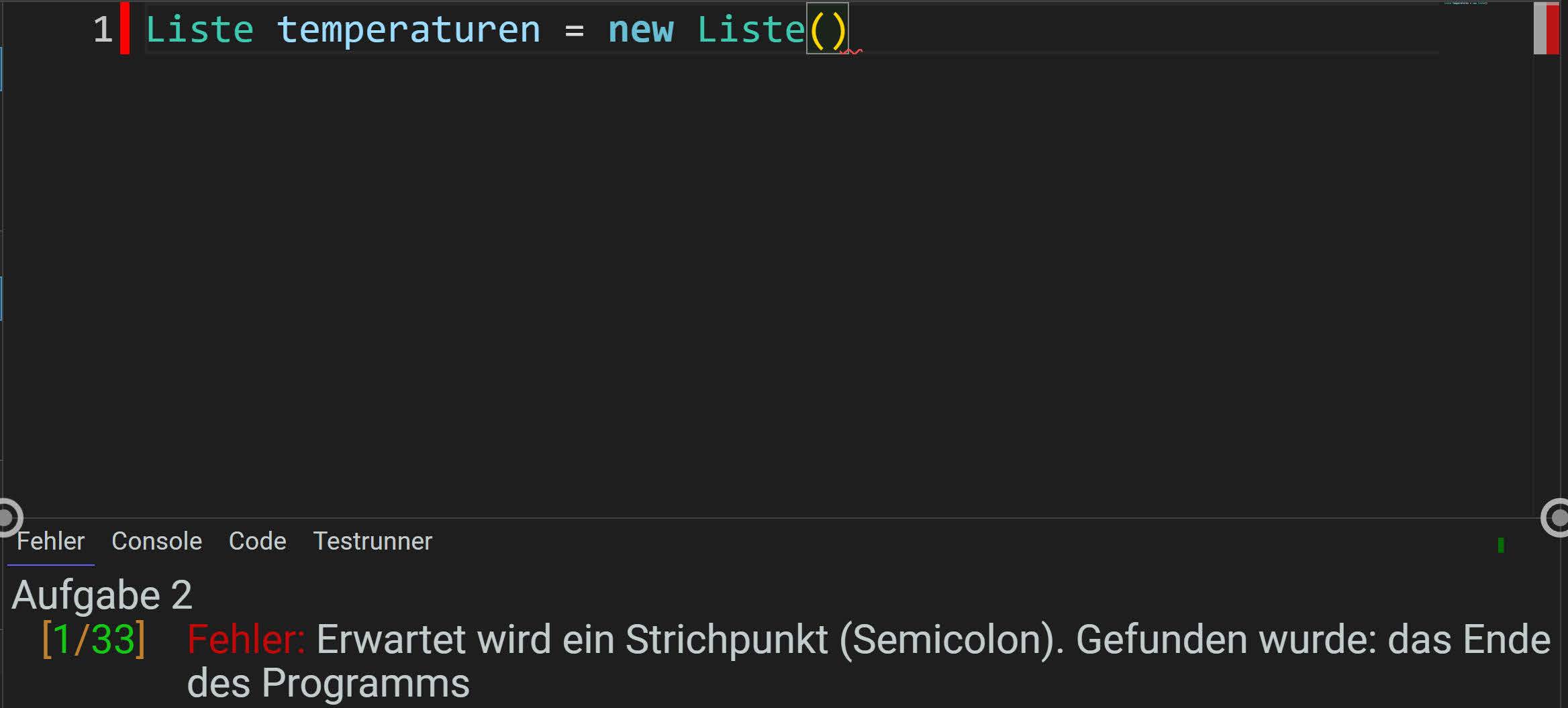This screenshot has width=1568, height=708.
Task: Click the red error marker beside line 1
Action: coord(125,28)
